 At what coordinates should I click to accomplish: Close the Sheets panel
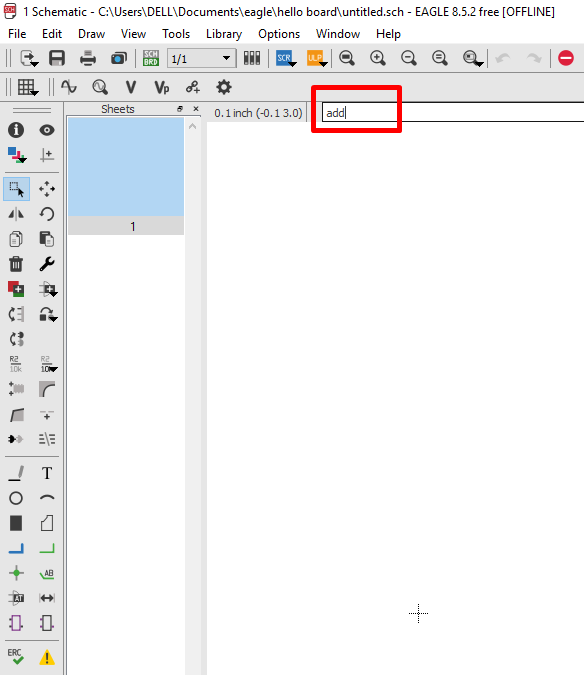tap(196, 109)
